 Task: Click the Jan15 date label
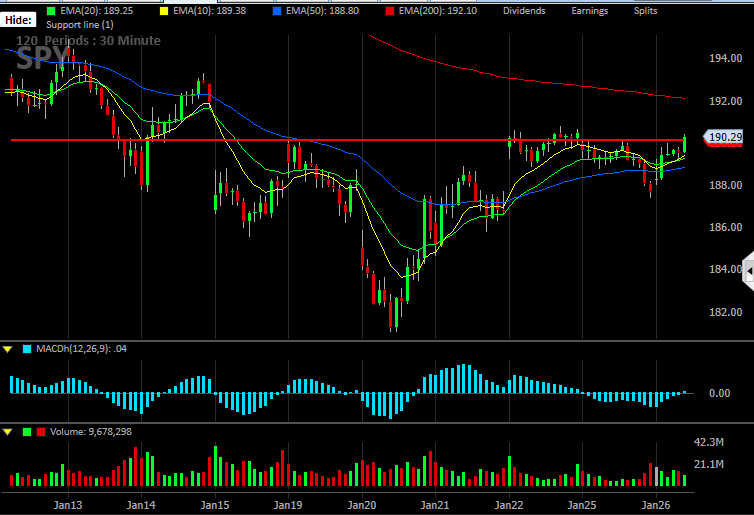coord(215,505)
